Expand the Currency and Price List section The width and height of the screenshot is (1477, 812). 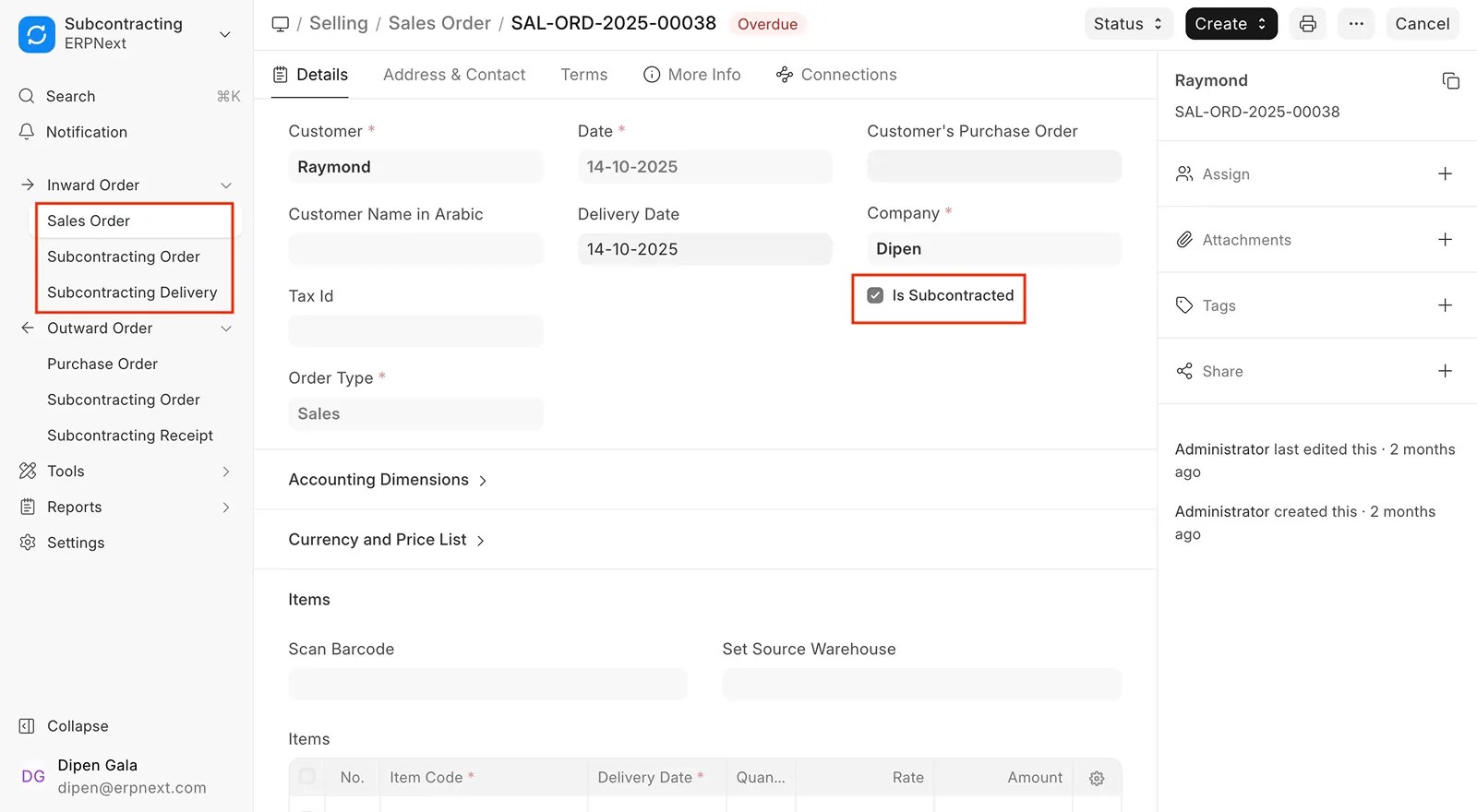[387, 540]
